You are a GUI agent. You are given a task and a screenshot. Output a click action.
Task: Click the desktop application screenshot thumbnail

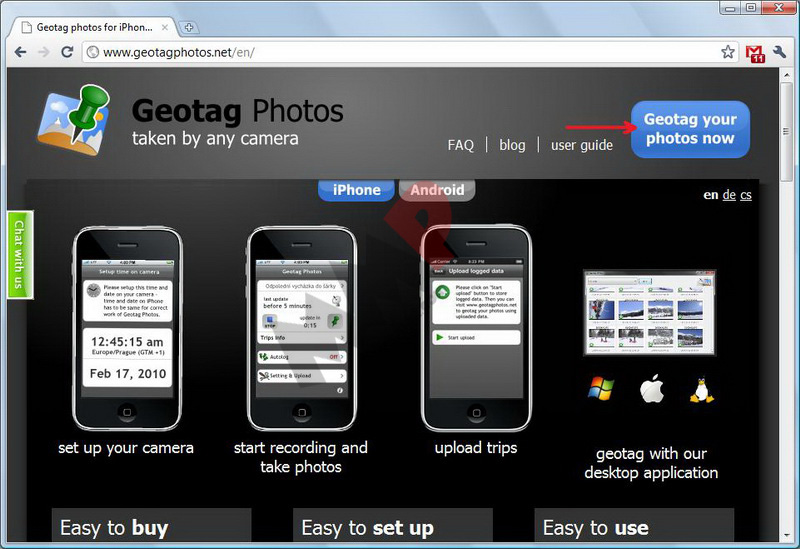(649, 312)
